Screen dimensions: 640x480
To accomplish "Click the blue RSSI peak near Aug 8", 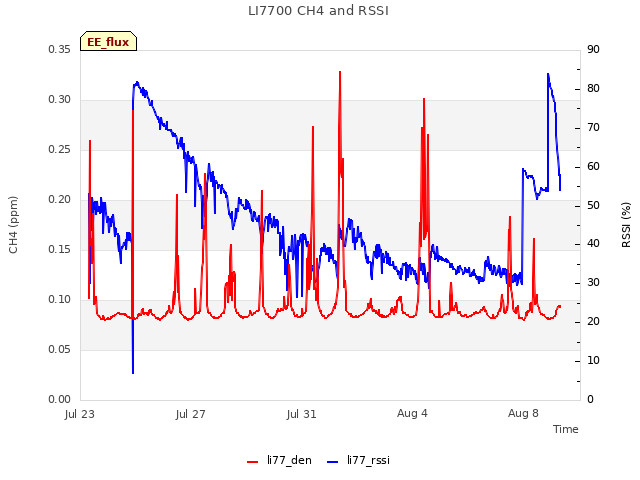I will (x=548, y=74).
